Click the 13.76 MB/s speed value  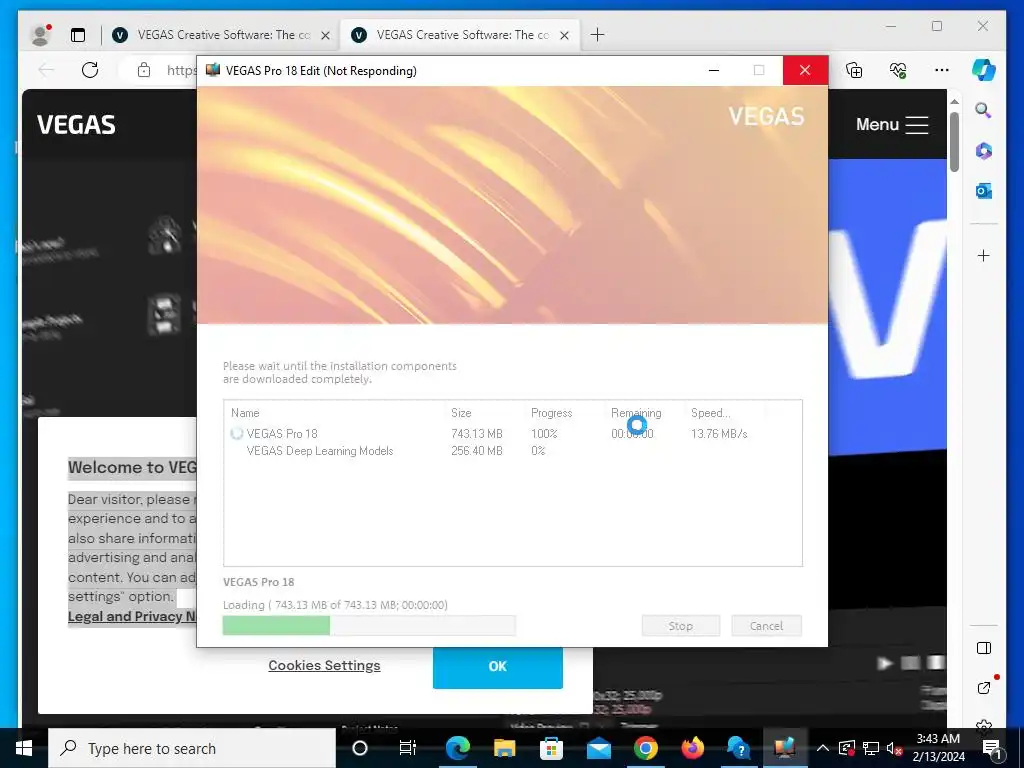click(x=719, y=434)
